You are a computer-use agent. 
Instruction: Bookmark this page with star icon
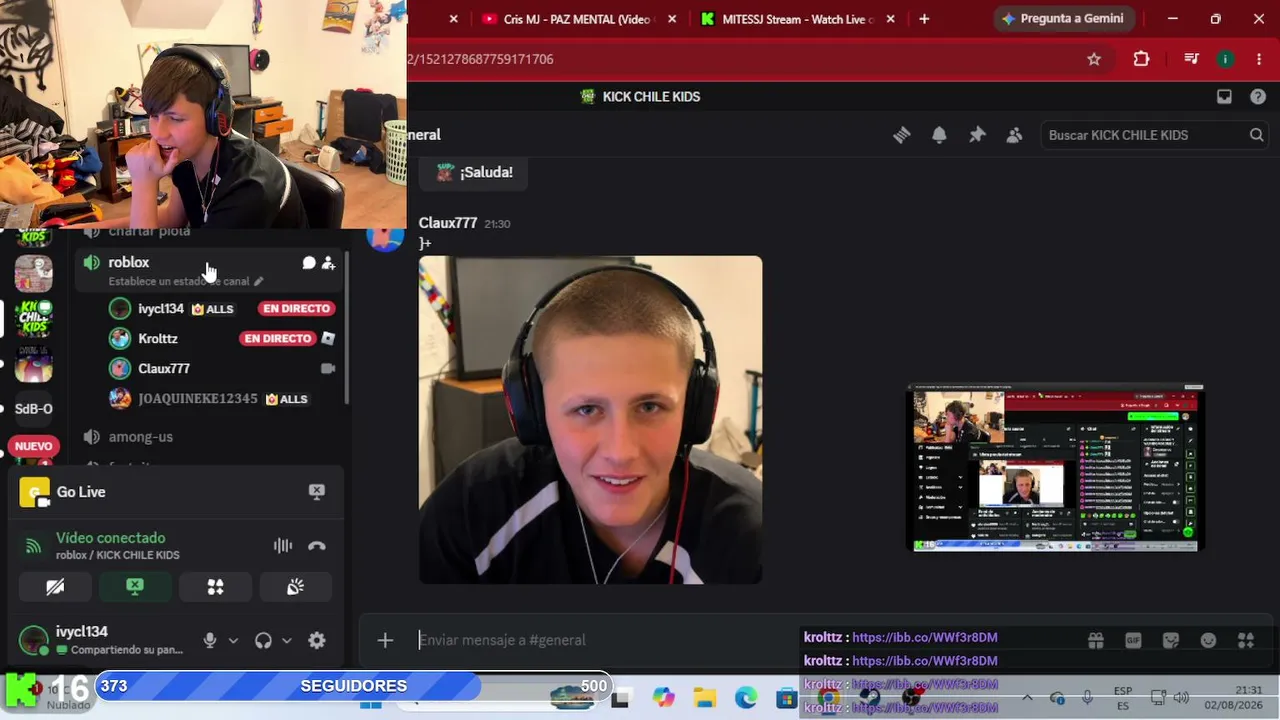[x=1094, y=59]
